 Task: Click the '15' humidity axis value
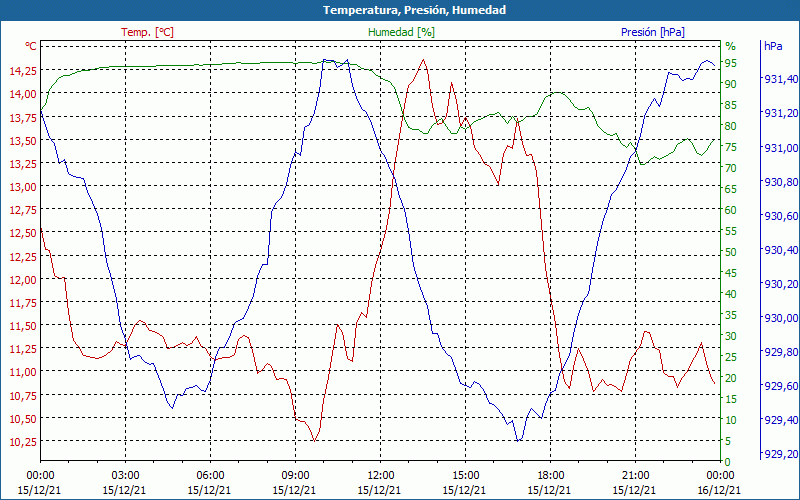(731, 399)
